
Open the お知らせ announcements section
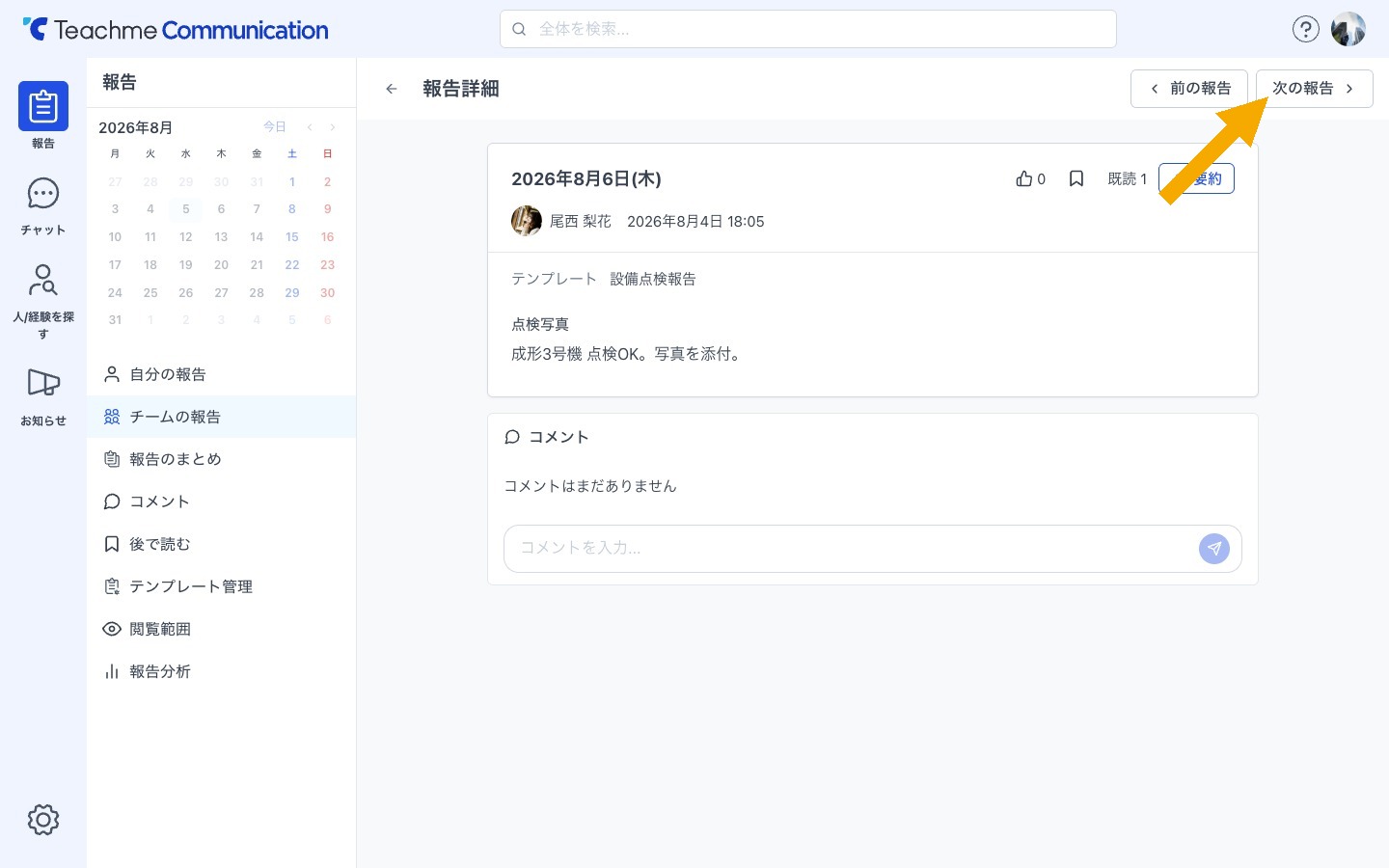pos(43,395)
